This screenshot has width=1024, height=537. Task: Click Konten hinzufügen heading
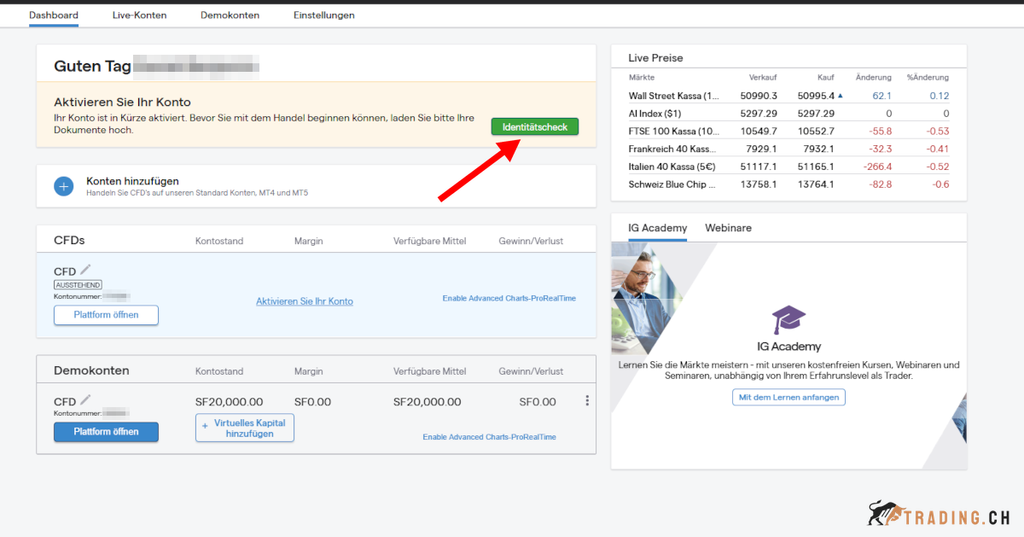(x=133, y=181)
